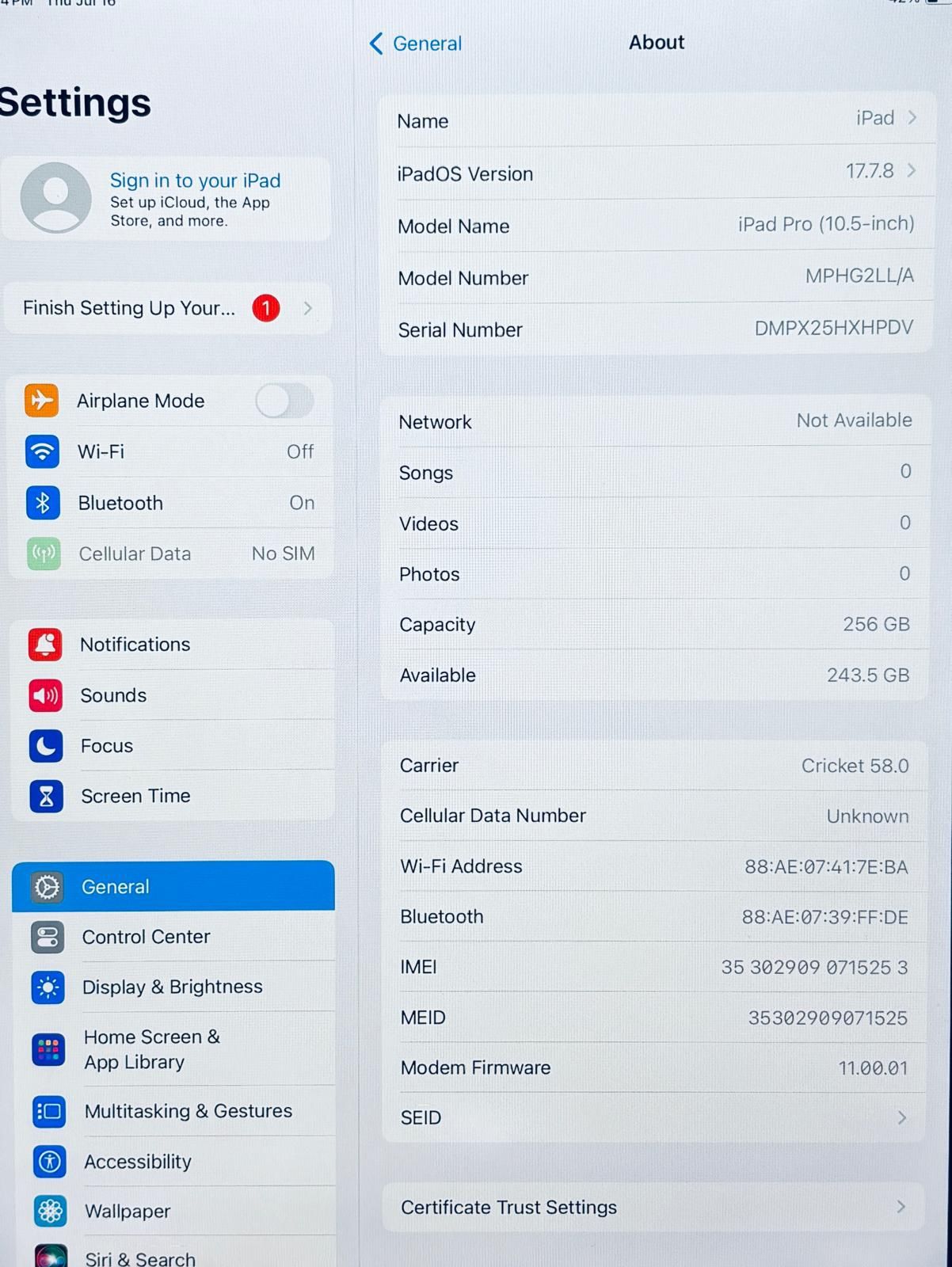The height and width of the screenshot is (1267, 952).
Task: Tap Network value Not Available
Action: 854,420
